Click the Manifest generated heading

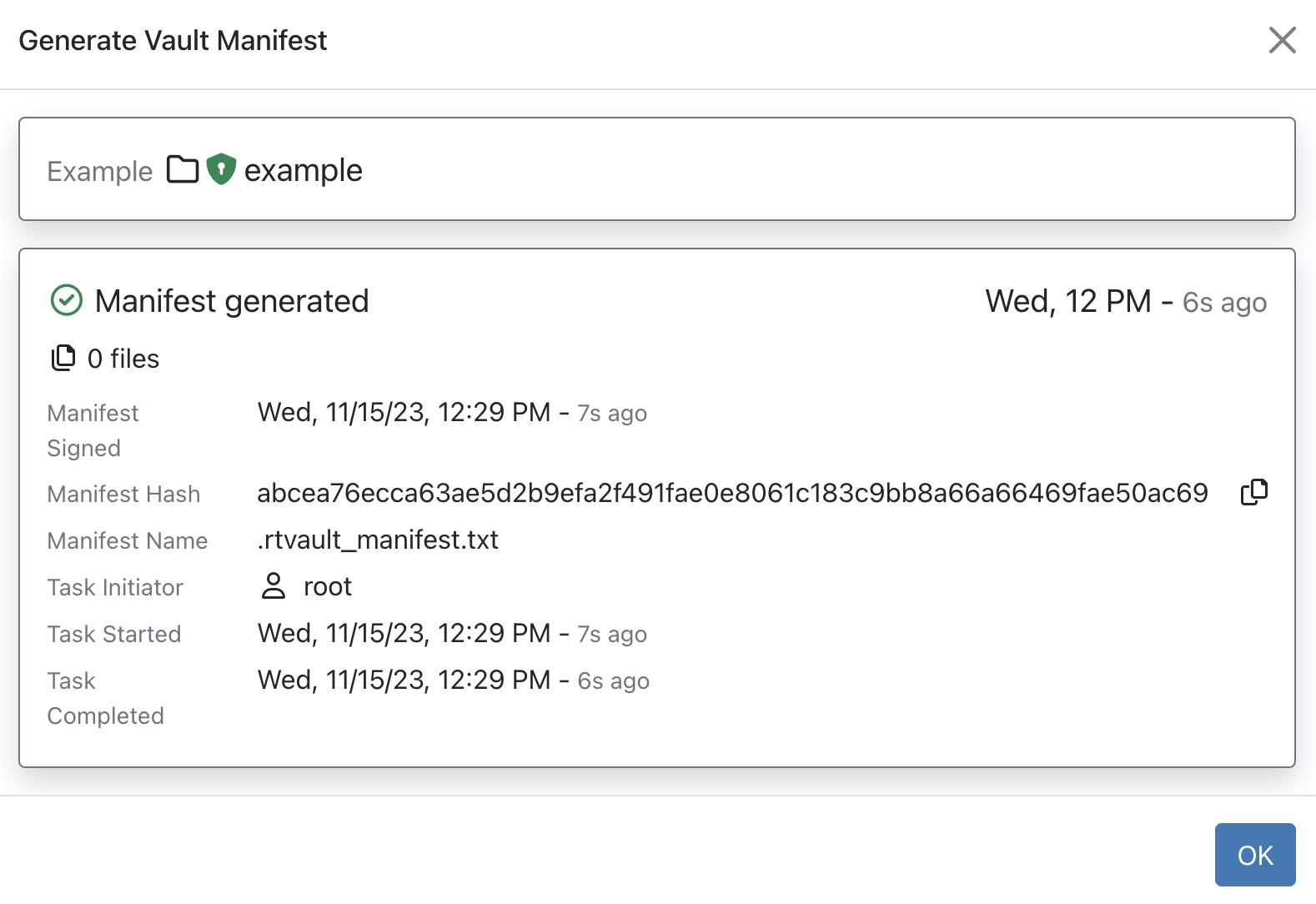click(x=232, y=301)
